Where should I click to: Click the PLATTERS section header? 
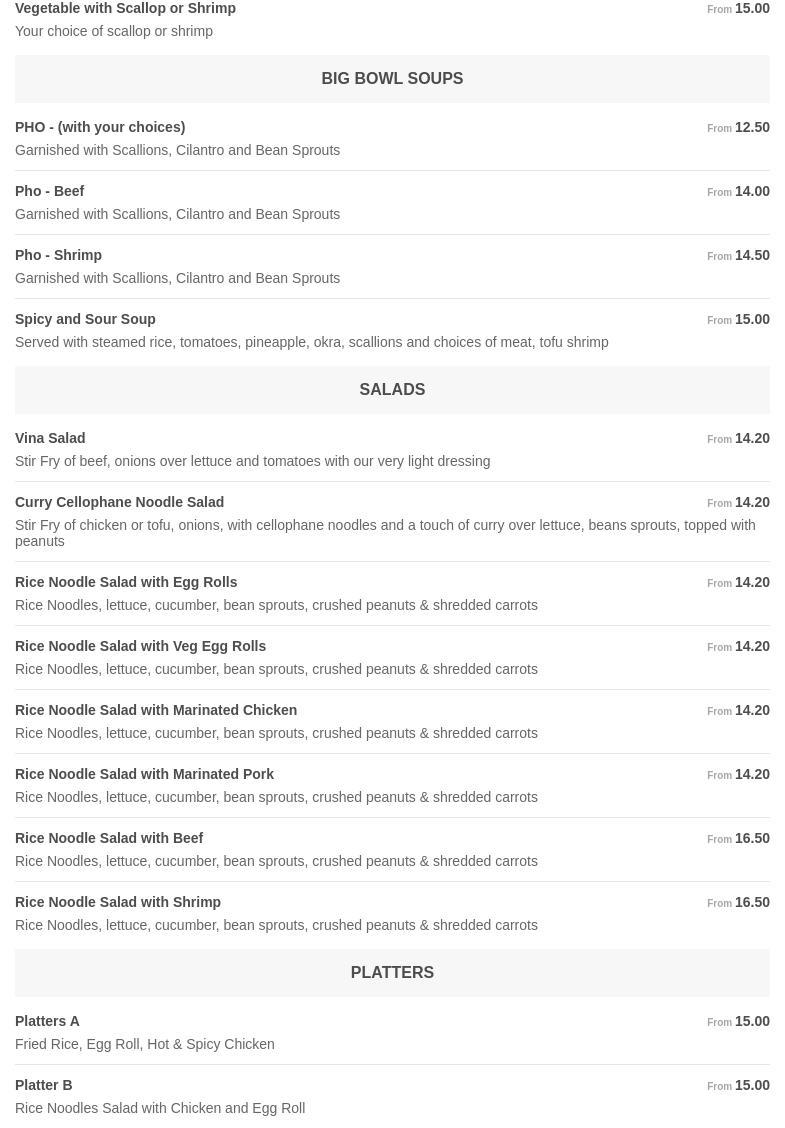coord(392,972)
